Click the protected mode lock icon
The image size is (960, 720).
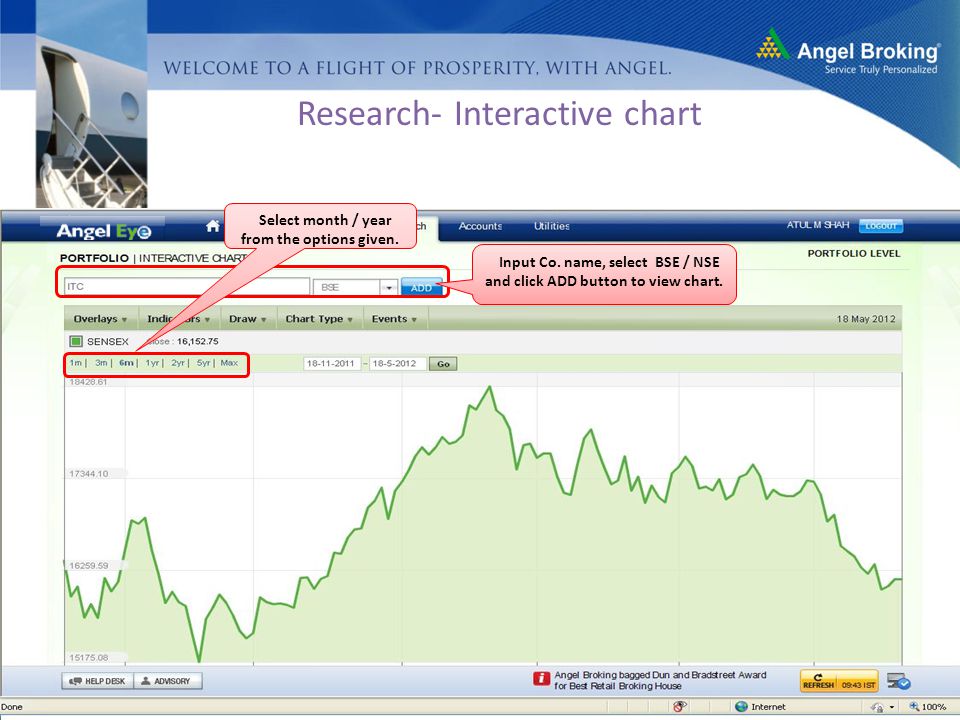tap(877, 707)
